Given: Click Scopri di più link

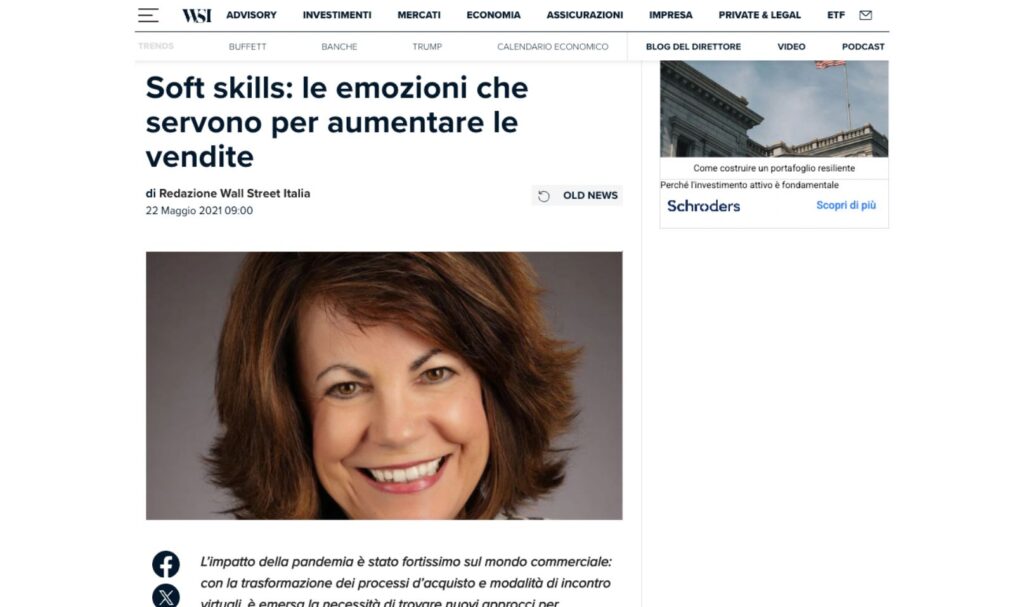Looking at the screenshot, I should click(x=846, y=205).
